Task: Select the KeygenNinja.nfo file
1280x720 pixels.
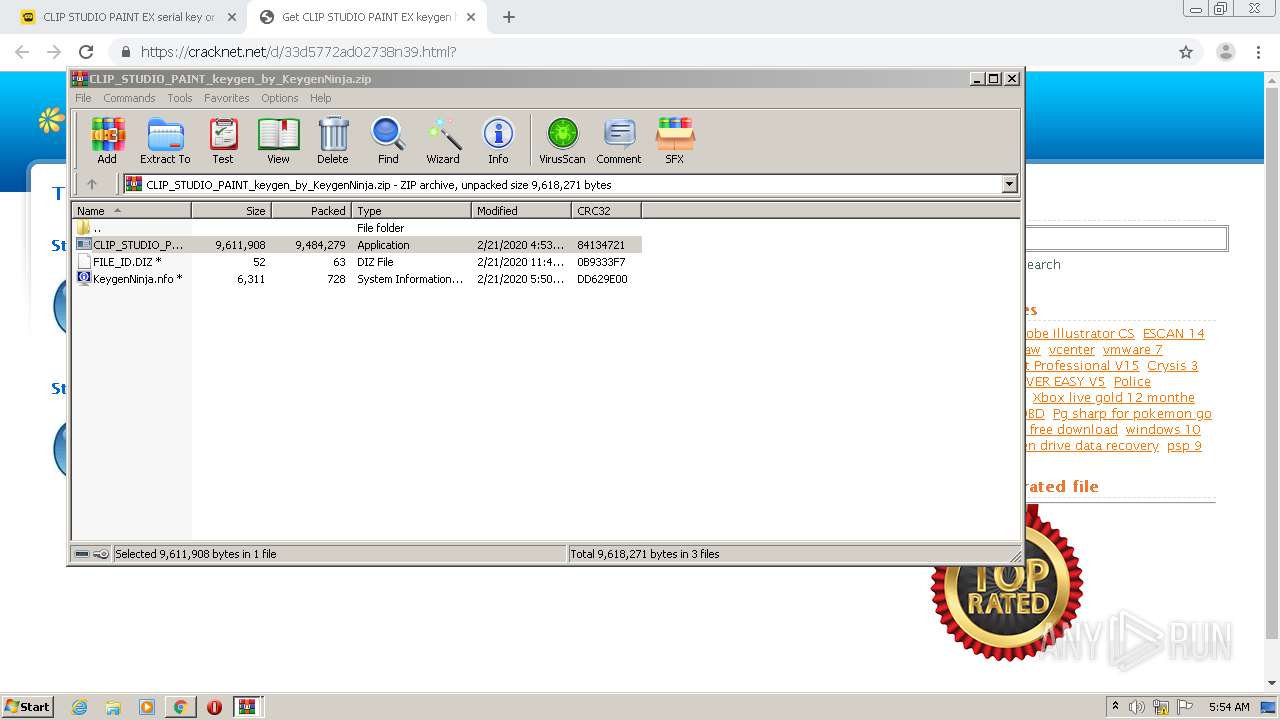Action: [x=357, y=279]
